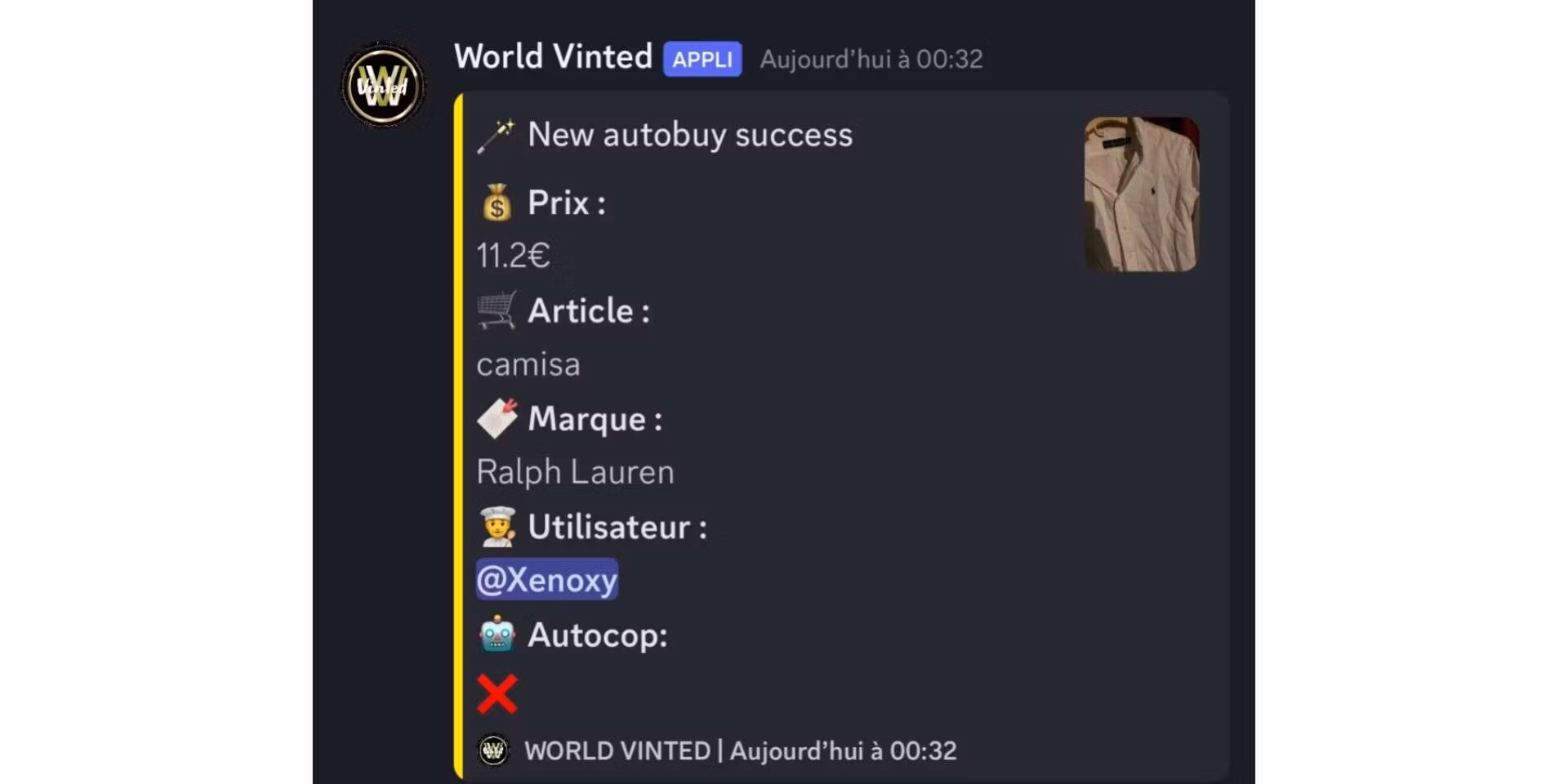
Task: Click the message timestamp Aujourd'hui à 00:32
Action: 871,59
